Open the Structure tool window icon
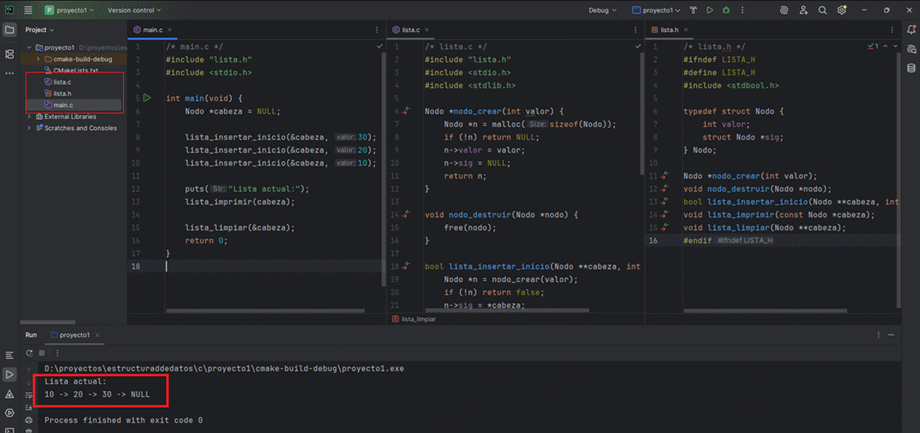Viewport: 920px width, 433px height. pyautogui.click(x=10, y=53)
